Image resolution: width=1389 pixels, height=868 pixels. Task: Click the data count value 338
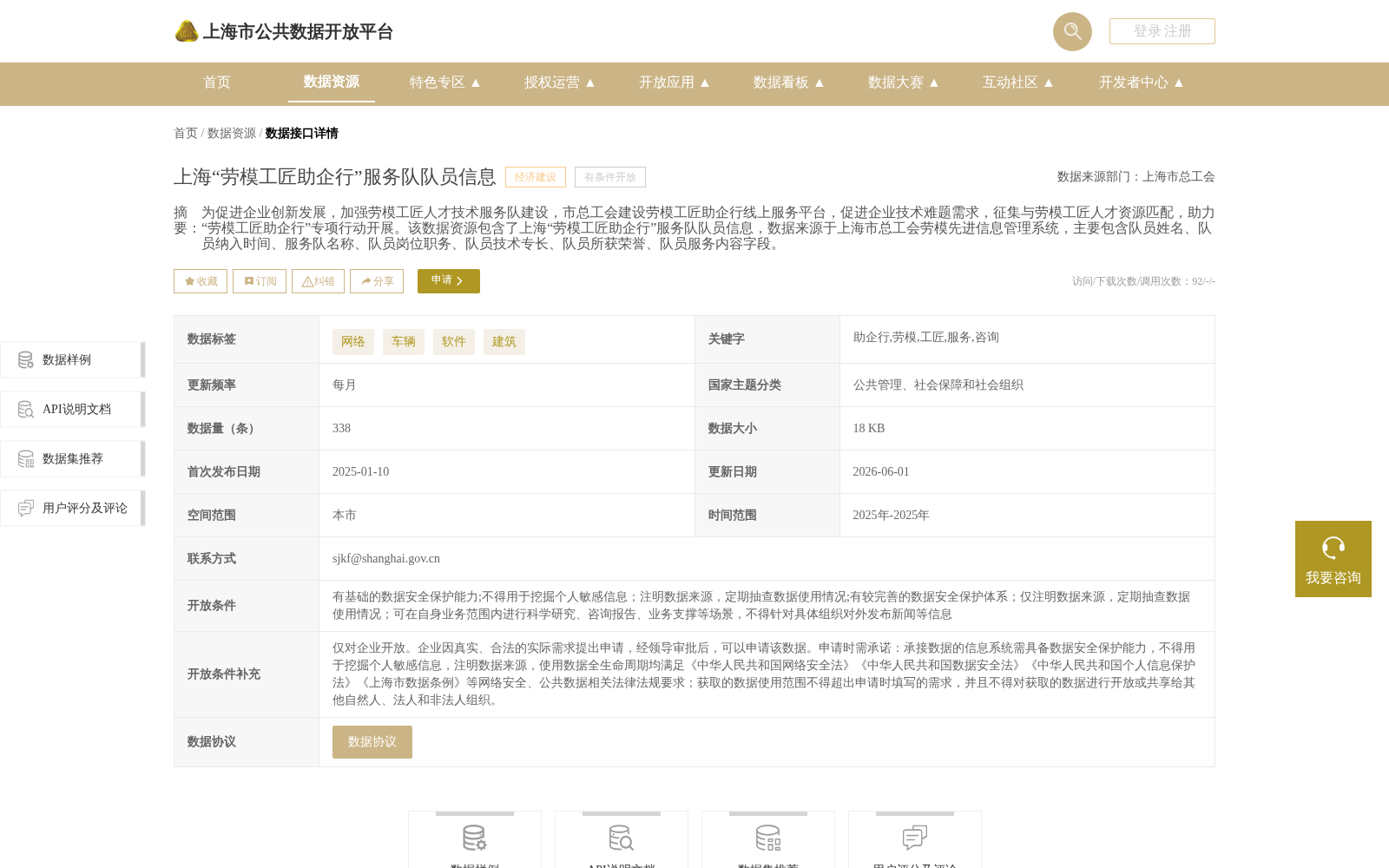(342, 429)
